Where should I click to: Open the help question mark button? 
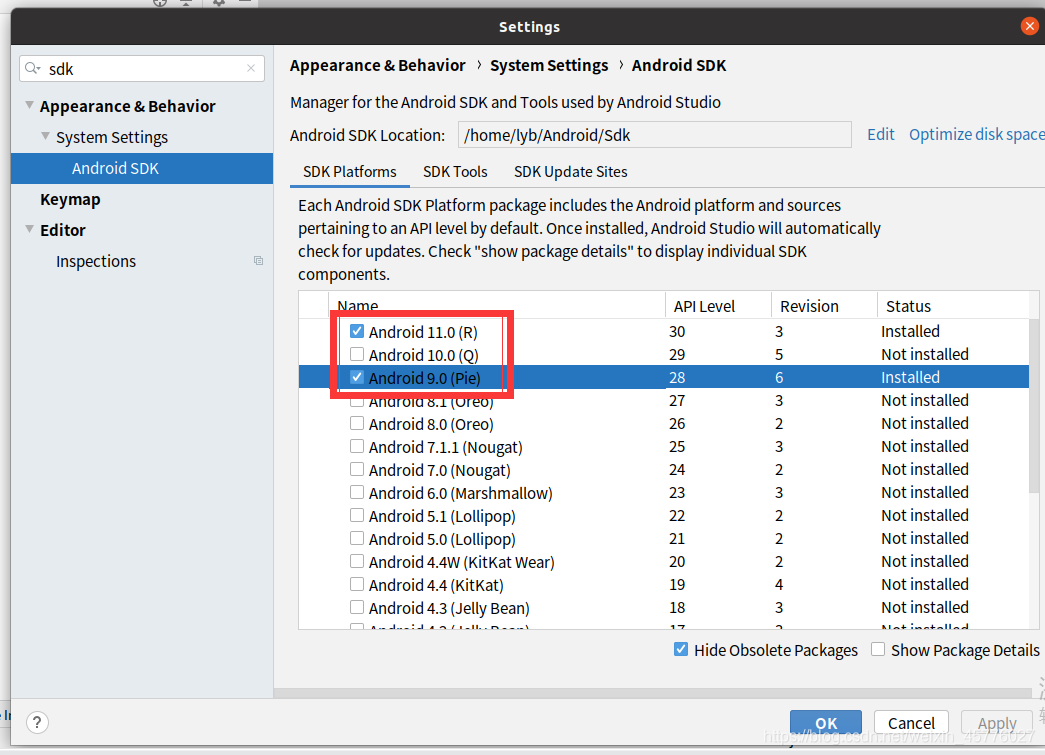37,722
